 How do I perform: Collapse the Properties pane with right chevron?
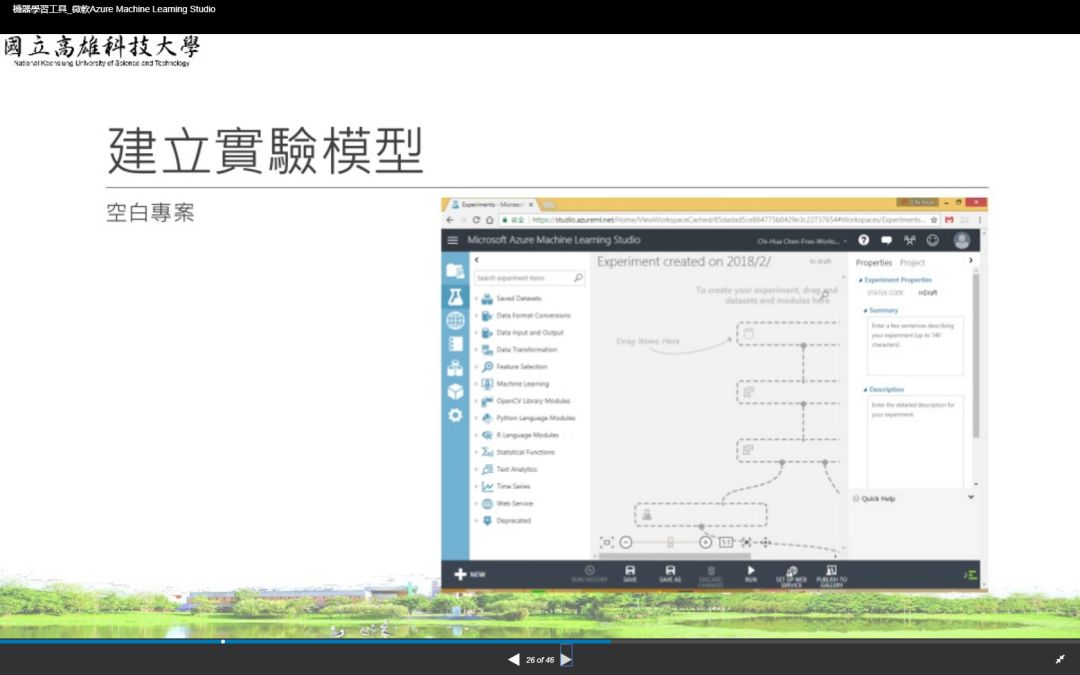coord(971,260)
